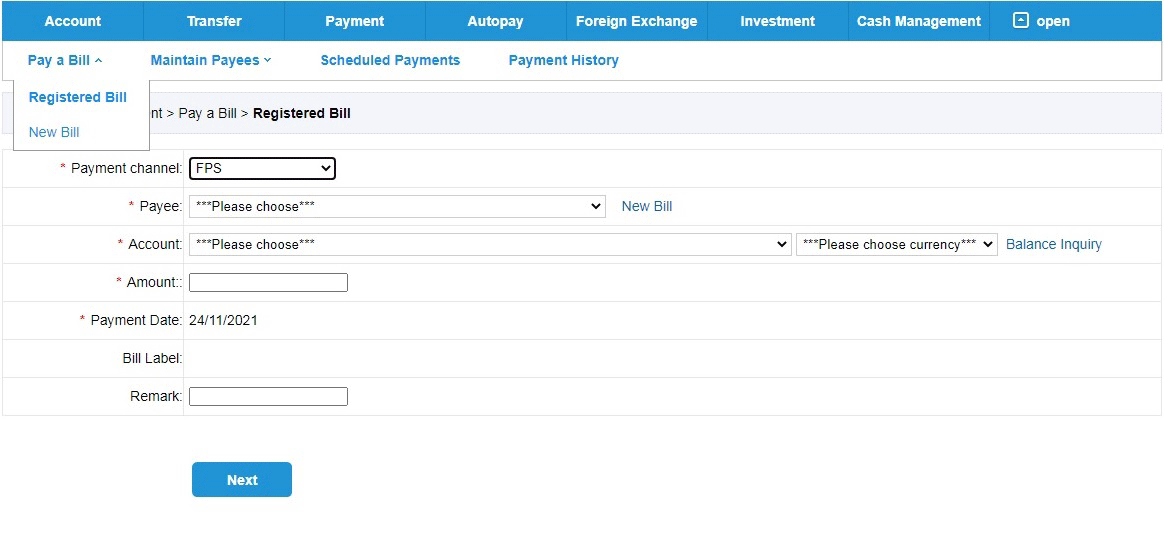Collapse the Pay a Bill submenu
The image size is (1164, 560).
(65, 60)
